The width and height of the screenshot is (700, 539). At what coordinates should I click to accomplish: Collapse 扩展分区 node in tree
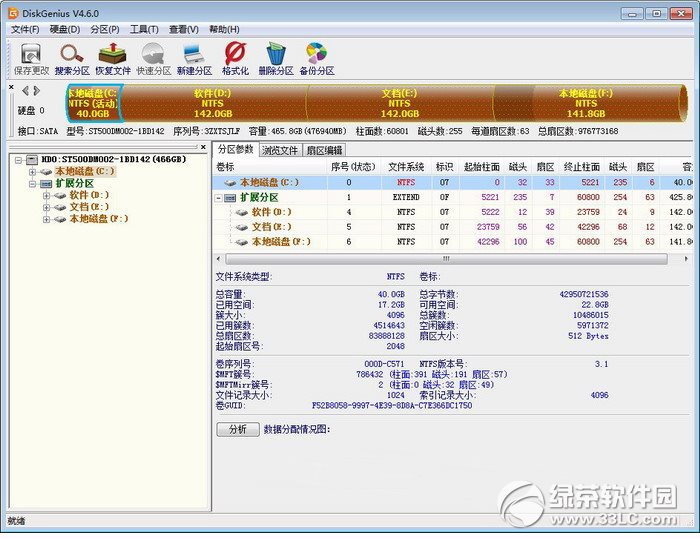(x=32, y=184)
